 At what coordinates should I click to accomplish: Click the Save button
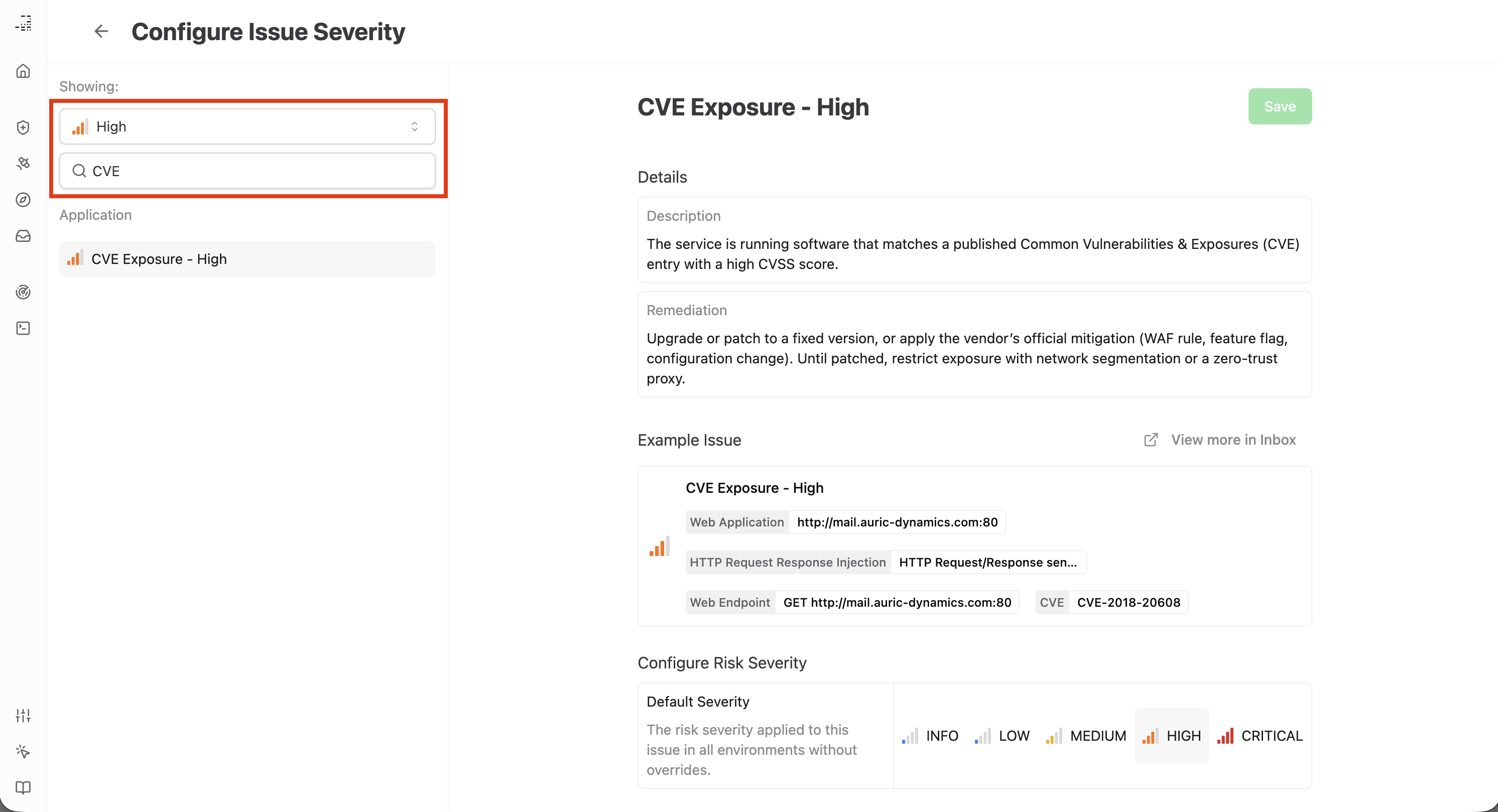pyautogui.click(x=1279, y=106)
